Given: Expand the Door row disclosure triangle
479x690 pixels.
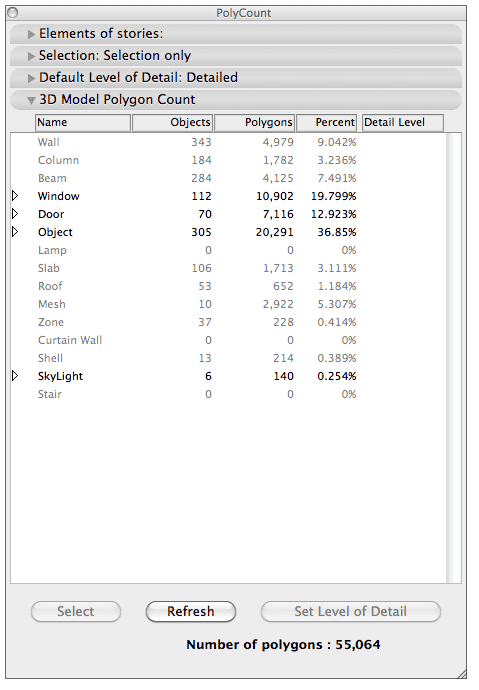Looking at the screenshot, I should point(15,213).
